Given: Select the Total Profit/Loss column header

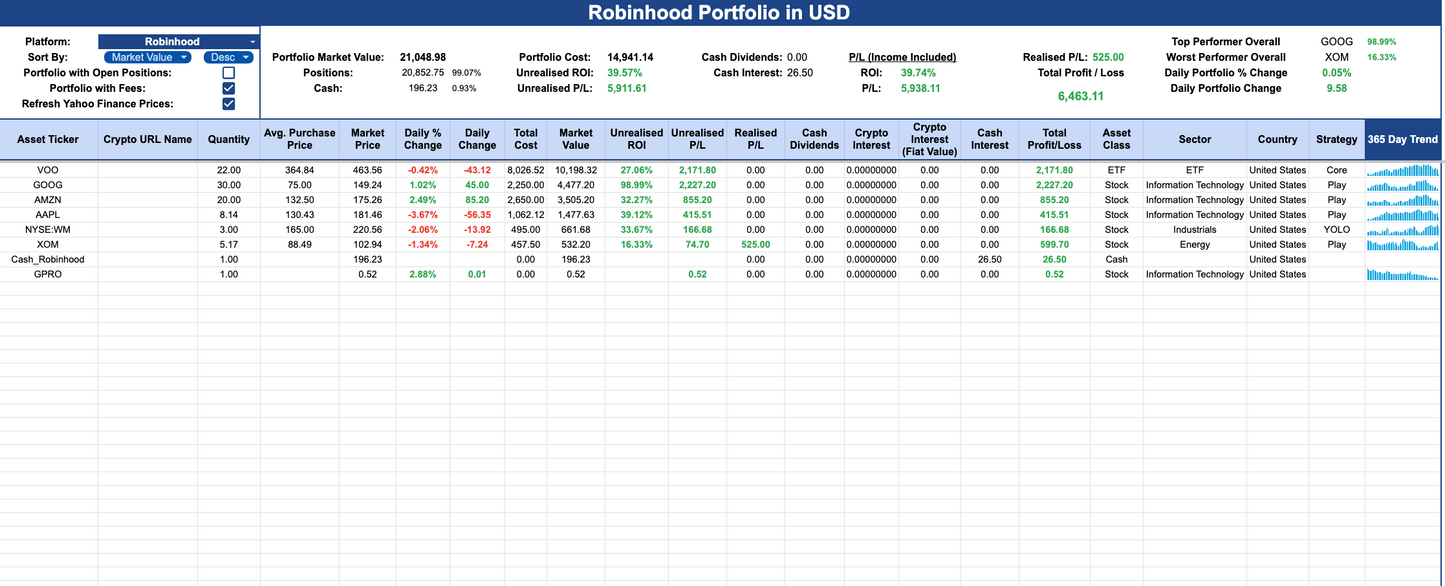Looking at the screenshot, I should (1055, 139).
